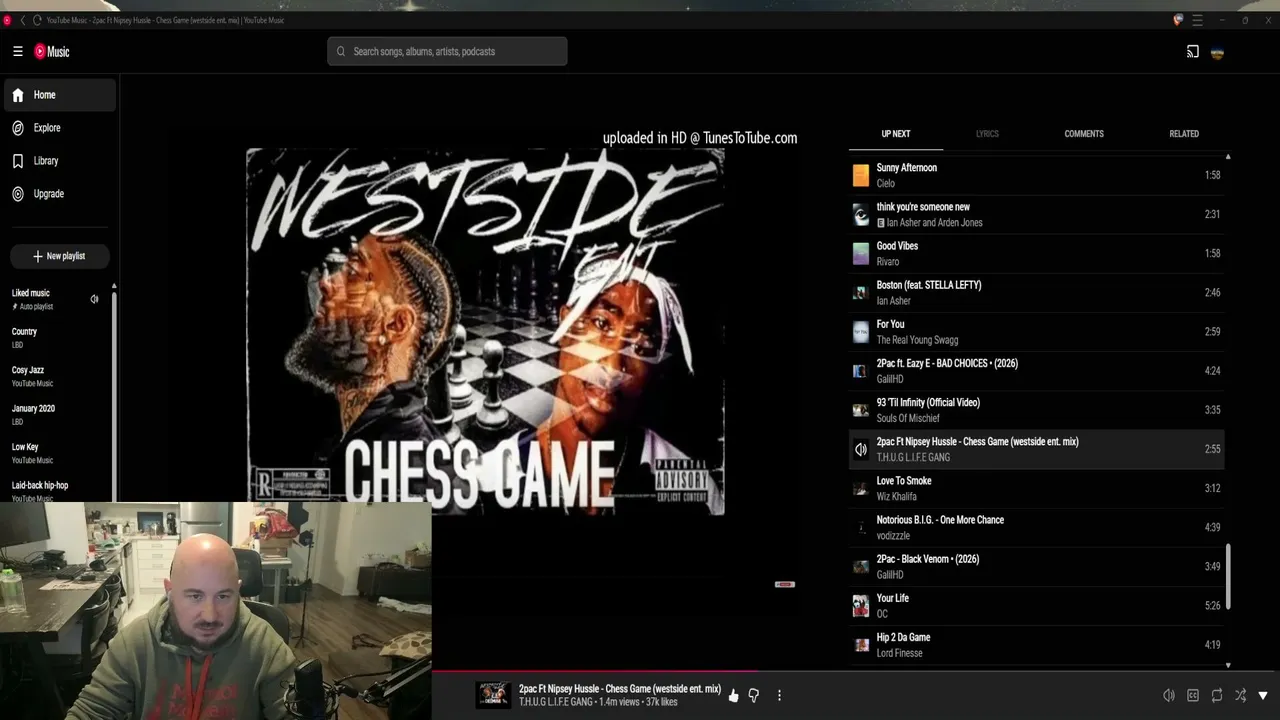Open artist The Real Young Swagg

point(917,340)
